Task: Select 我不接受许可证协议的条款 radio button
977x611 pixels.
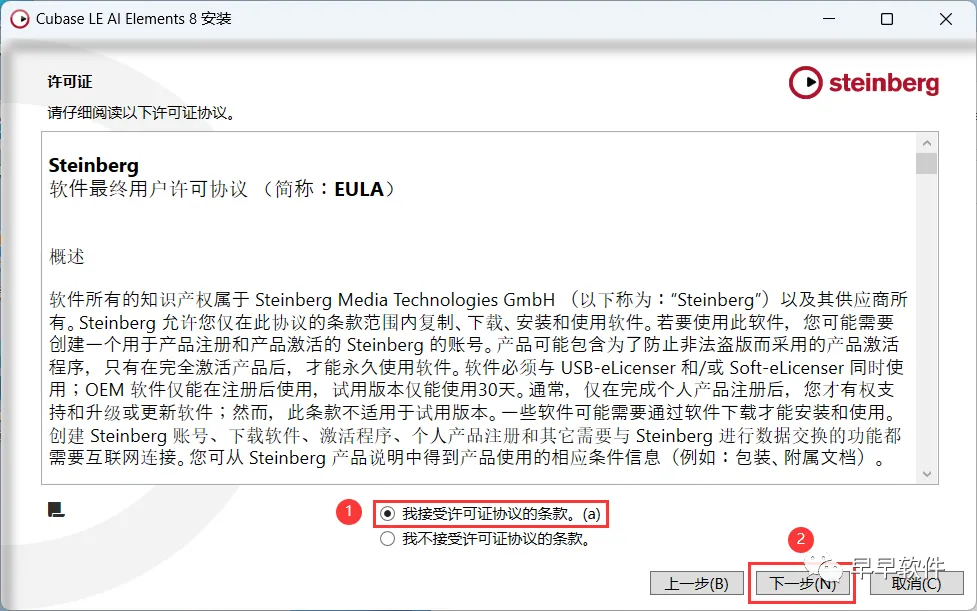Action: (x=388, y=539)
